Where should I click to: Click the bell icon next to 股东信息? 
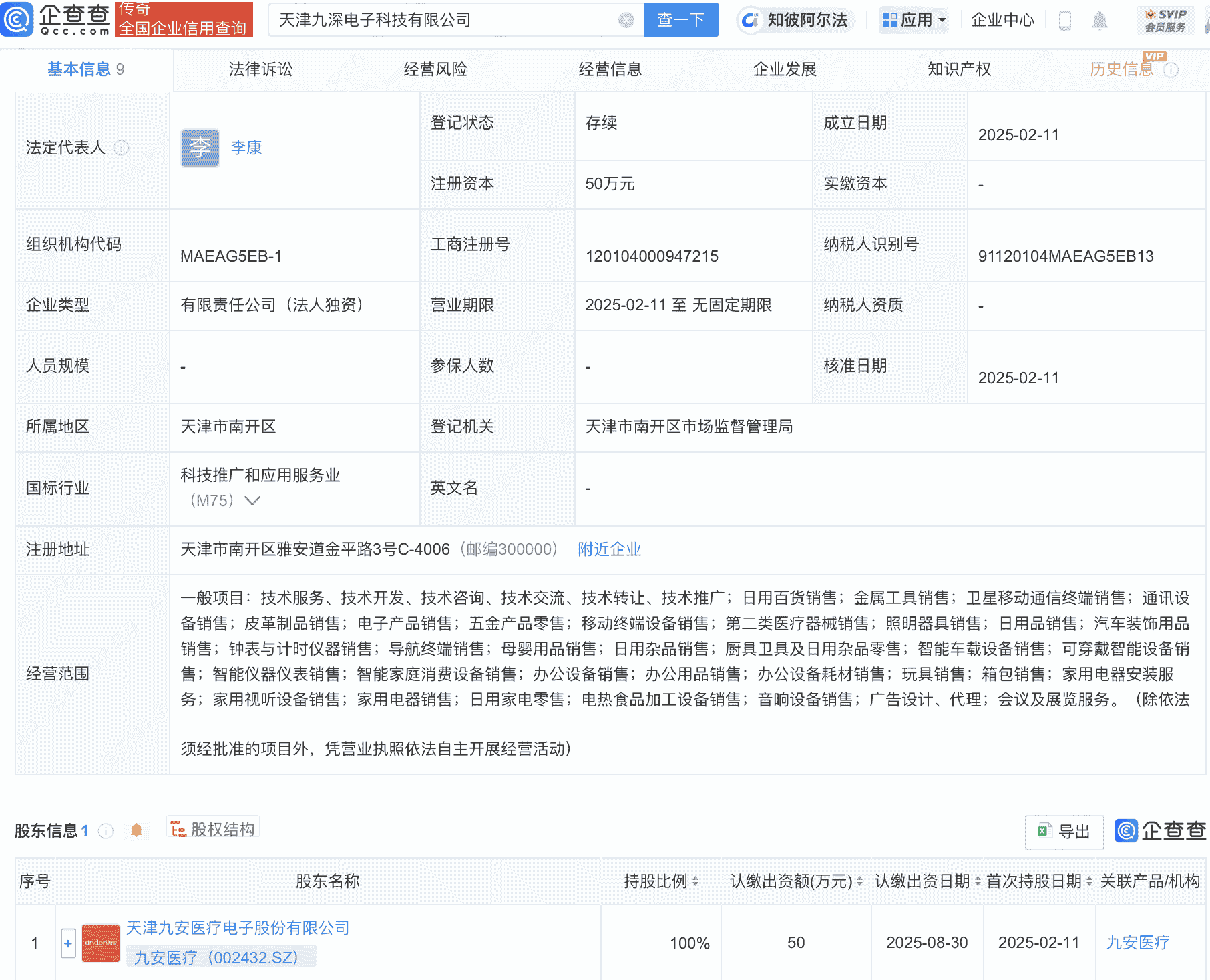point(137,830)
